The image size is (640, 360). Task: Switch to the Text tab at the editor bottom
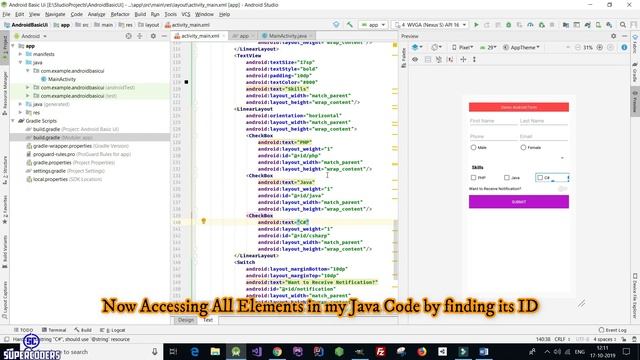(x=208, y=320)
